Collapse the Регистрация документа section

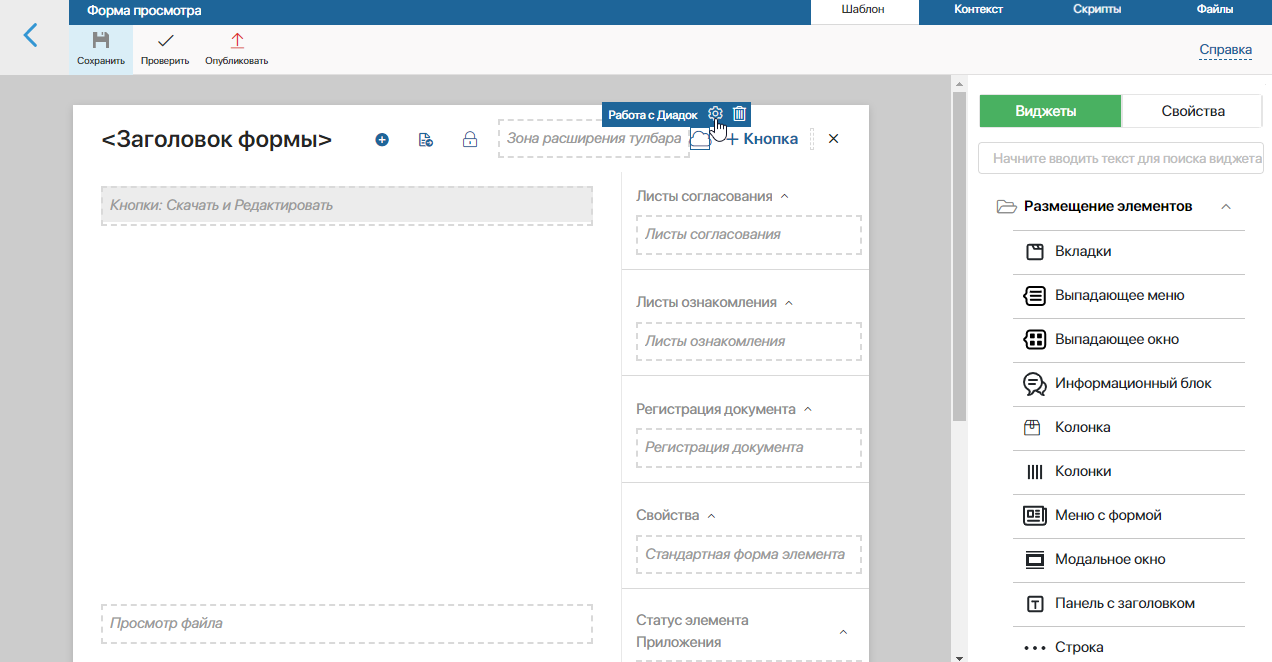(808, 410)
